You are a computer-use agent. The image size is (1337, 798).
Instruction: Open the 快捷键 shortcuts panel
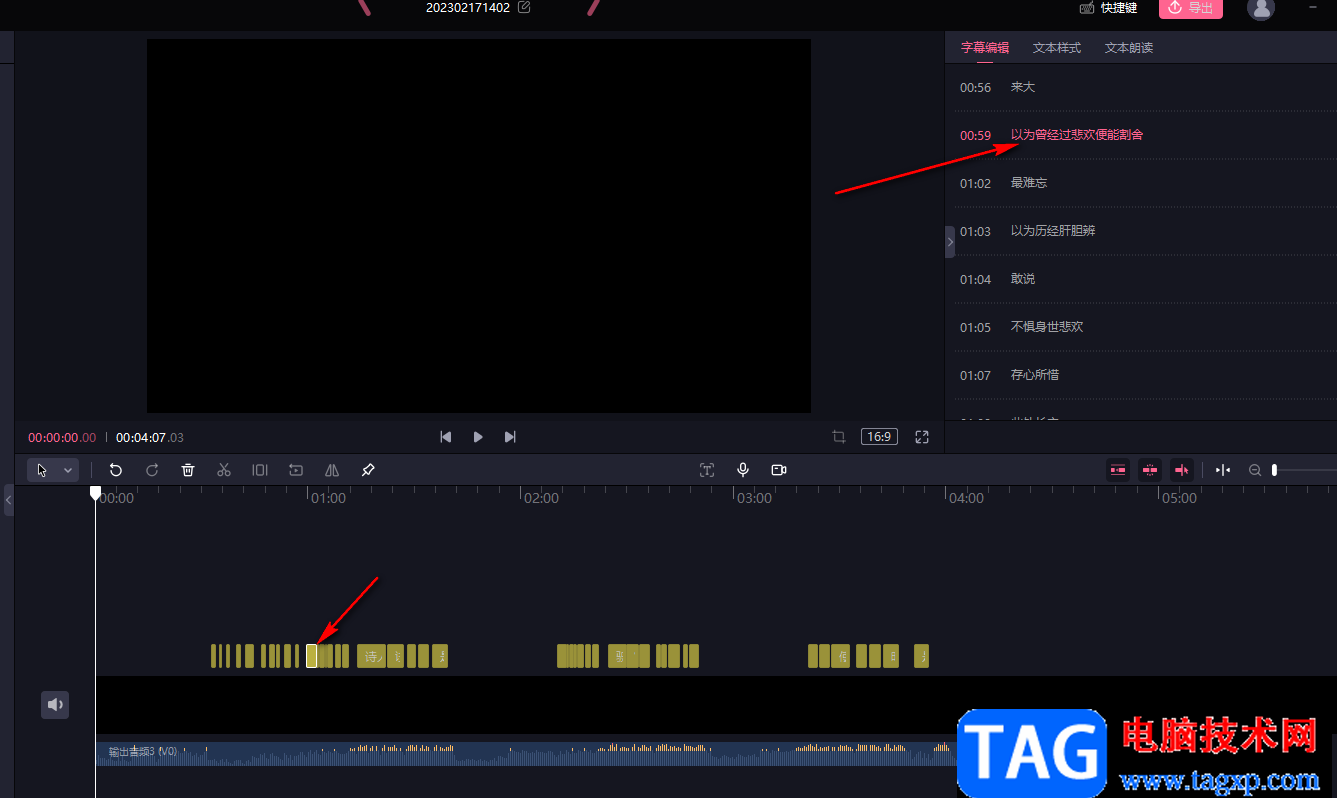click(1108, 8)
